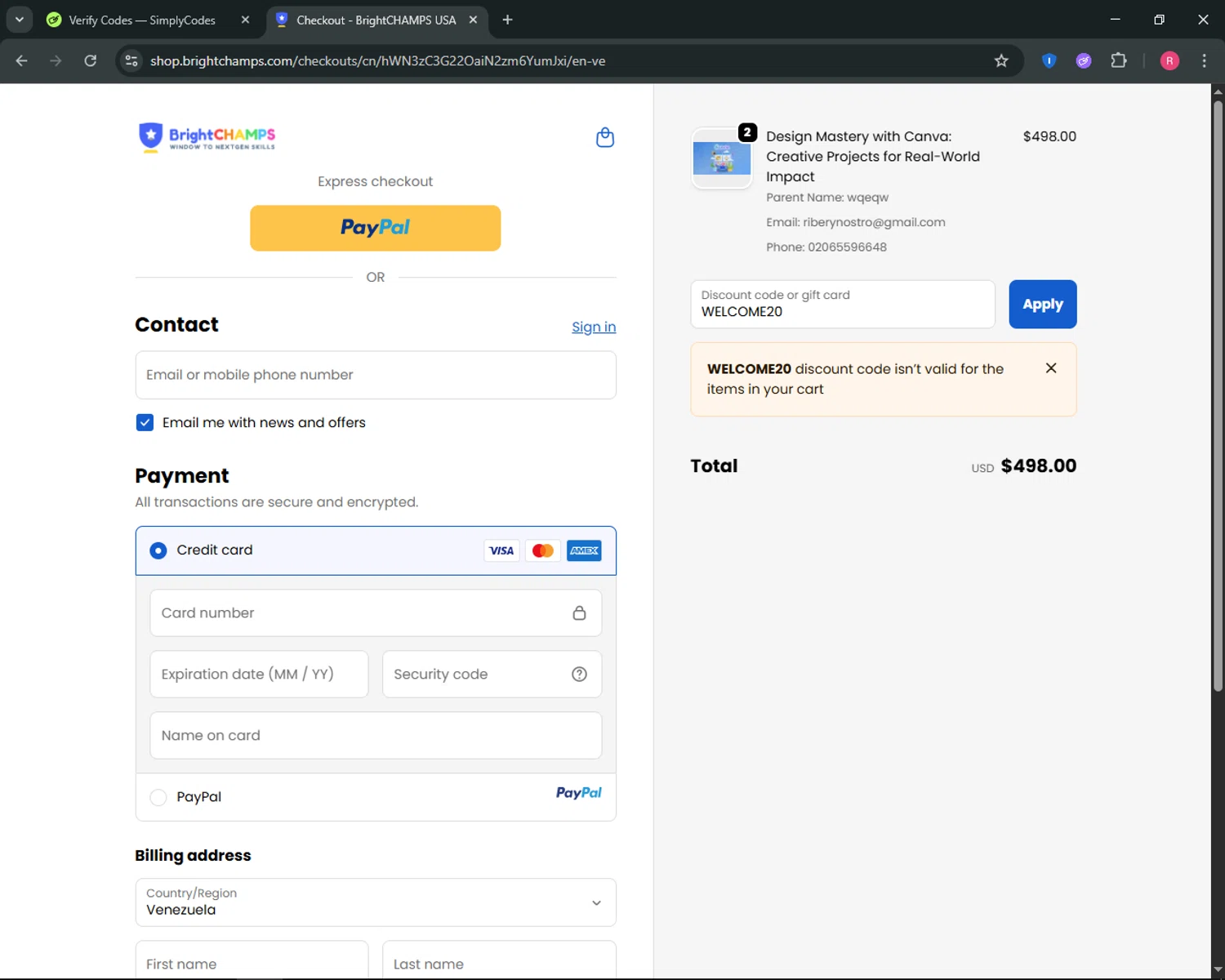The height and width of the screenshot is (980, 1225).
Task: Go back to the previous page
Action: tap(22, 60)
